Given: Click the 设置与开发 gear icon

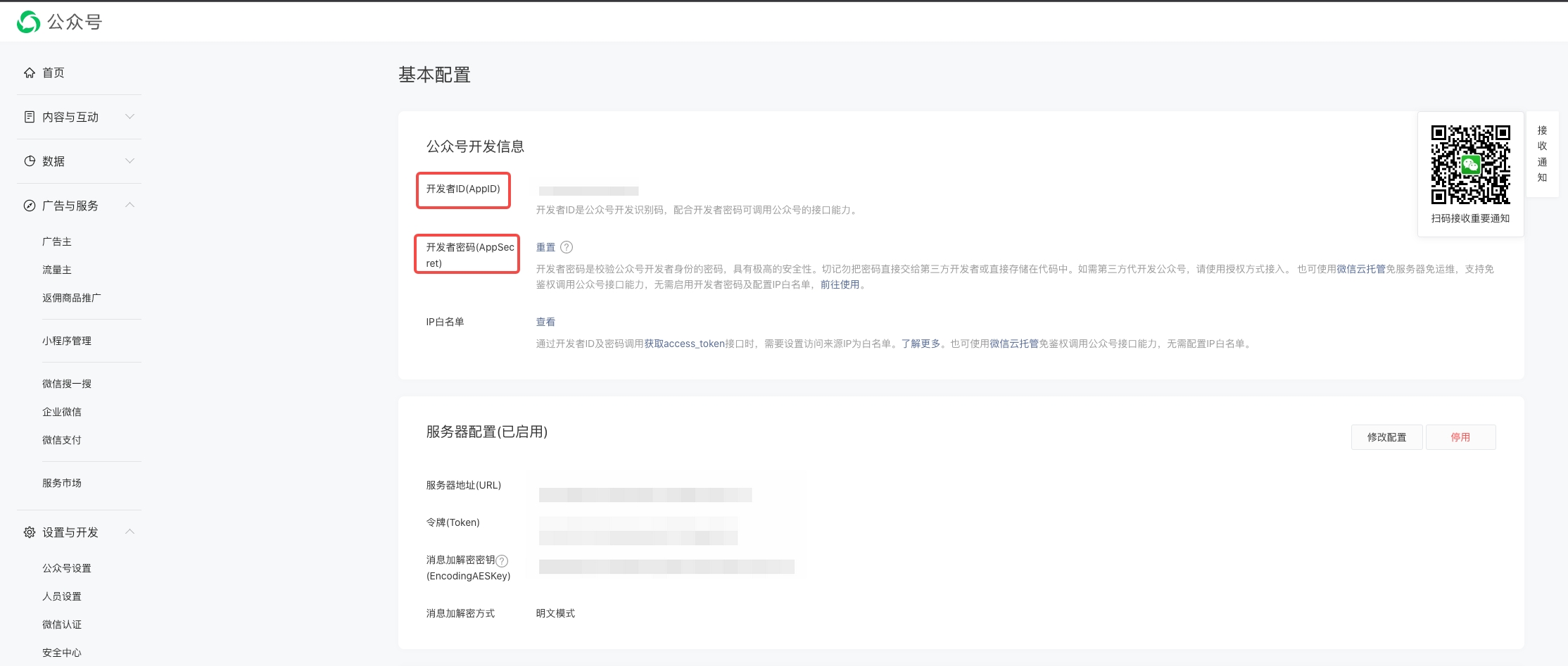Looking at the screenshot, I should pos(30,532).
